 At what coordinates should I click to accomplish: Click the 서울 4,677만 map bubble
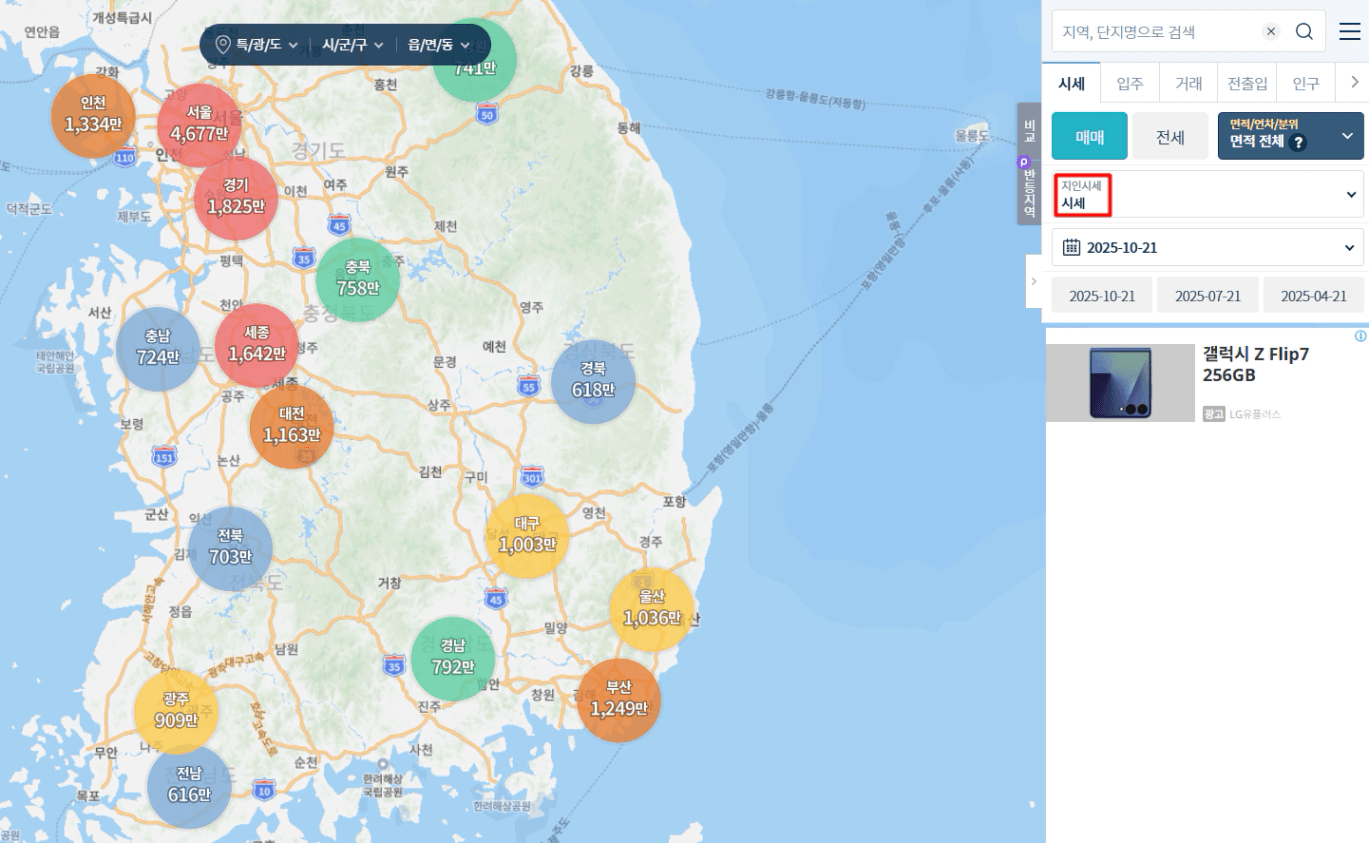(199, 124)
